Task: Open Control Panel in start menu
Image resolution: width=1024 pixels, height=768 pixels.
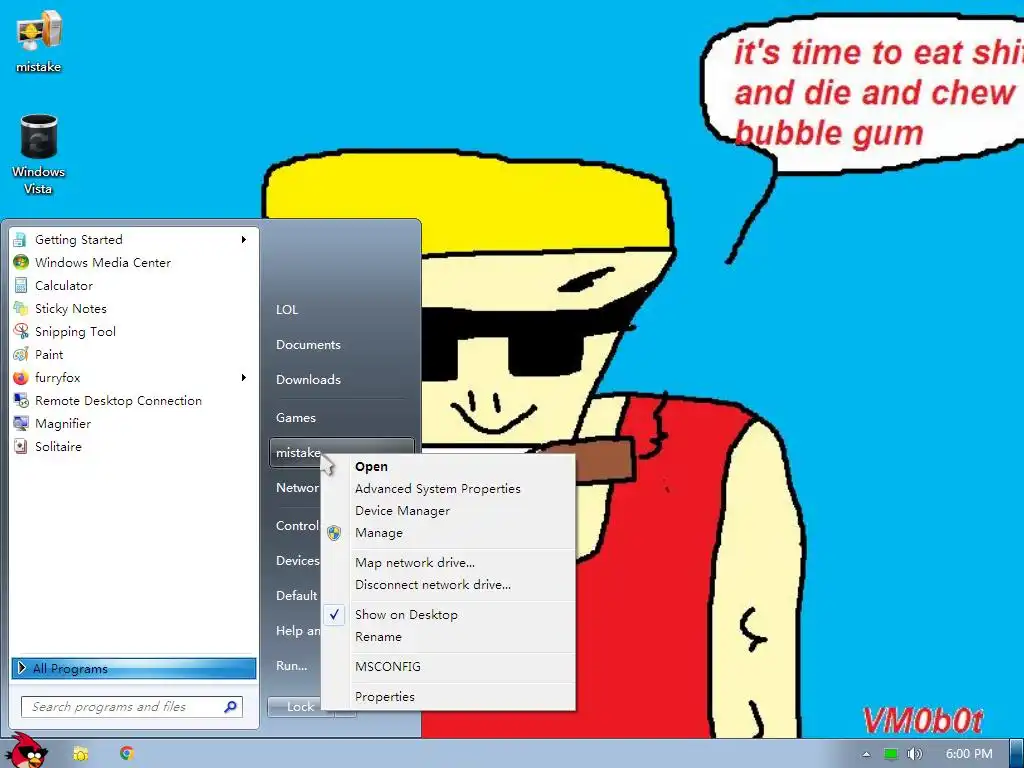Action: [297, 526]
